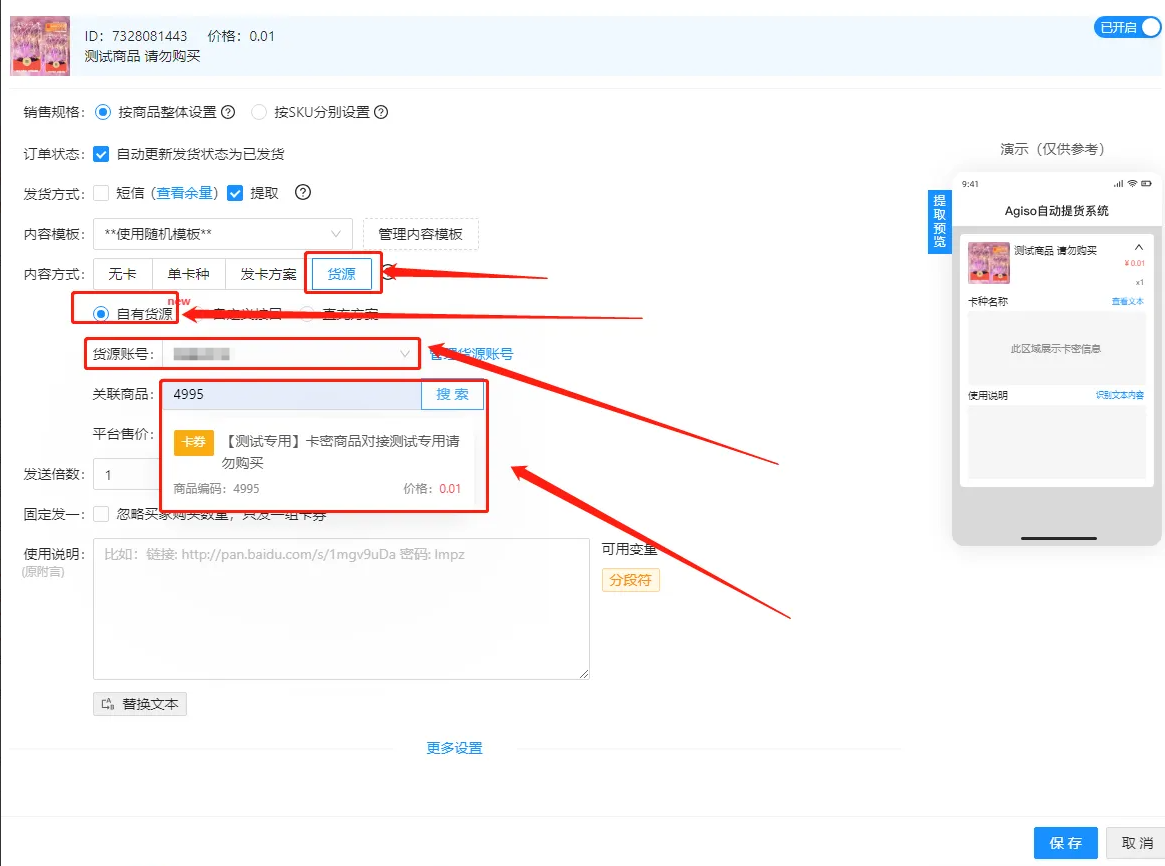Collapse the product card in the phone preview
Image resolution: width=1165 pixels, height=866 pixels.
tap(1138, 247)
